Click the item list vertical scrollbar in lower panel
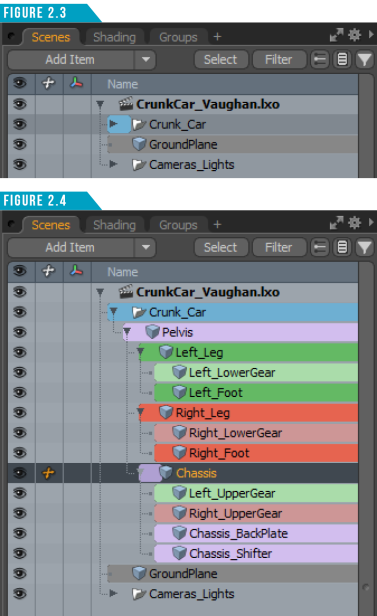Screen dimensions: 377x616 (x=366, y=438)
